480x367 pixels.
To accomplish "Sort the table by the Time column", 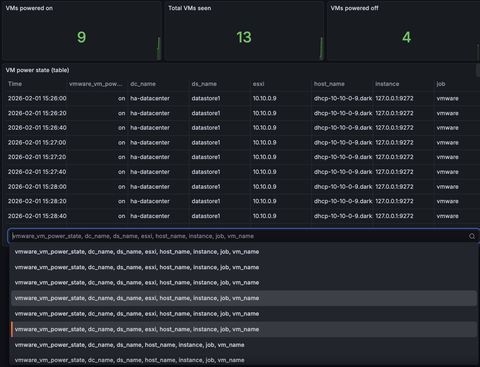I will (x=15, y=84).
